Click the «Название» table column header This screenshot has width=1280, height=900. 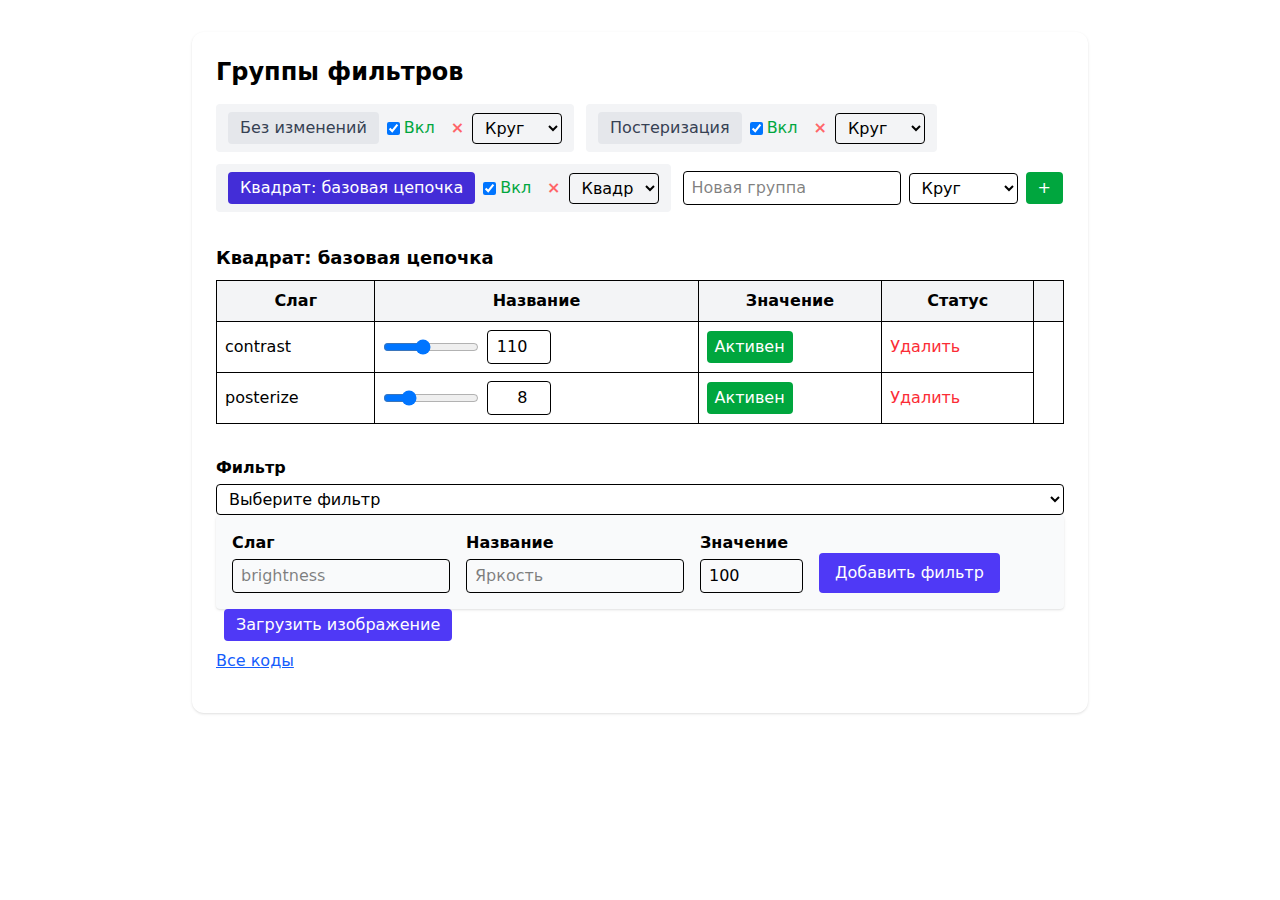point(537,301)
